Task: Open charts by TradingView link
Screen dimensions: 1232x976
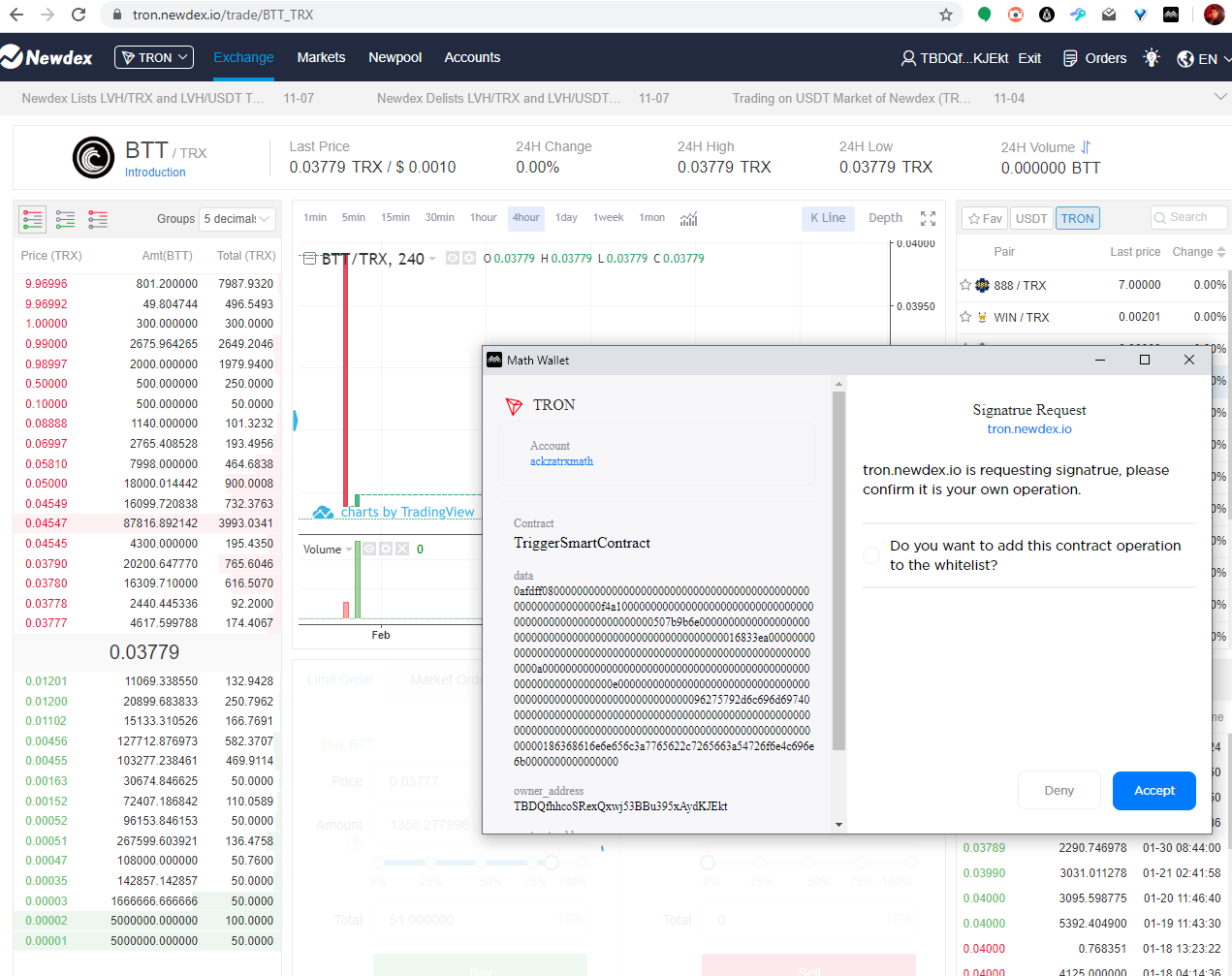Action: pos(407,512)
